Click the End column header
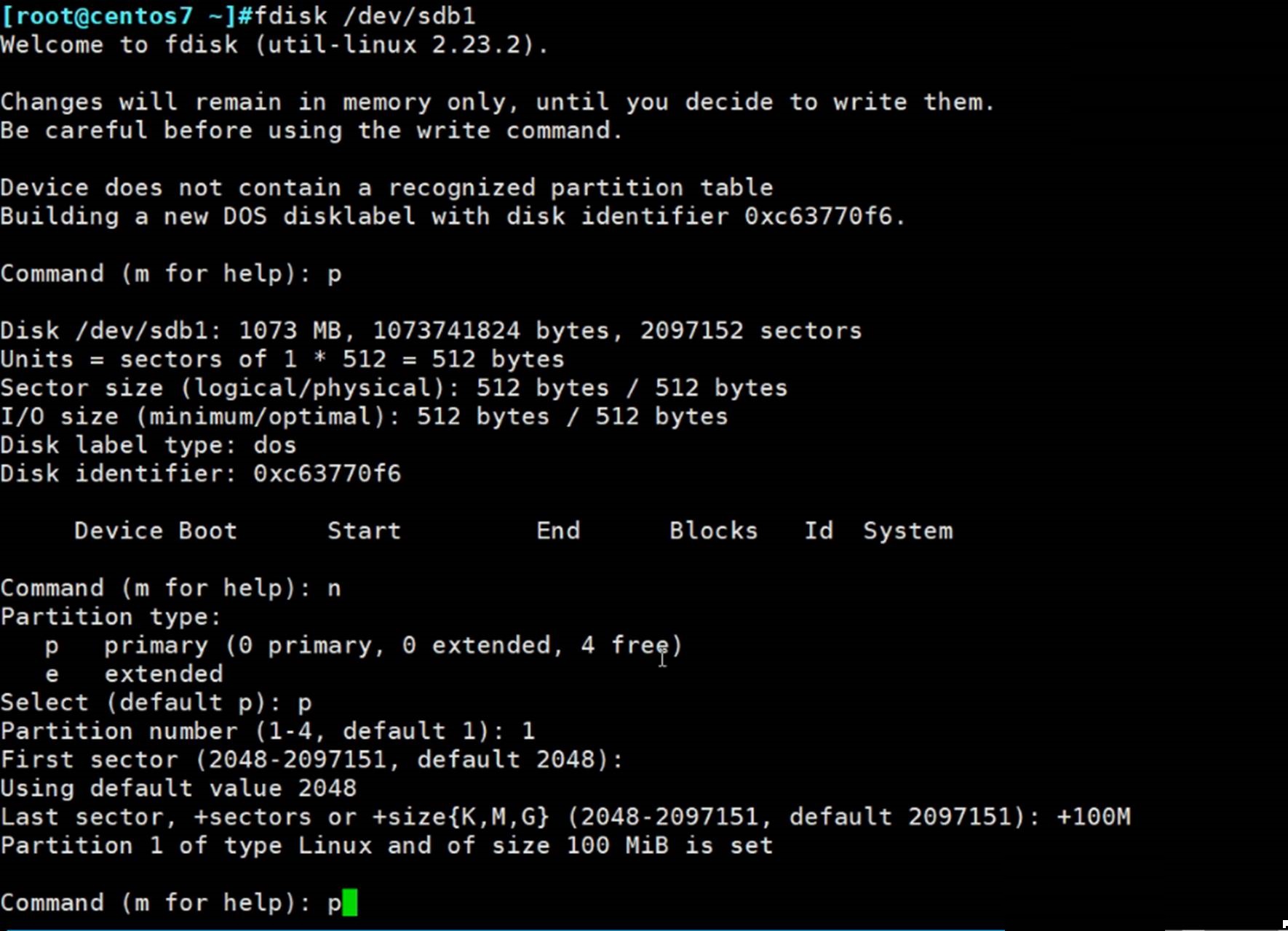Image resolution: width=1288 pixels, height=931 pixels. pyautogui.click(x=558, y=531)
